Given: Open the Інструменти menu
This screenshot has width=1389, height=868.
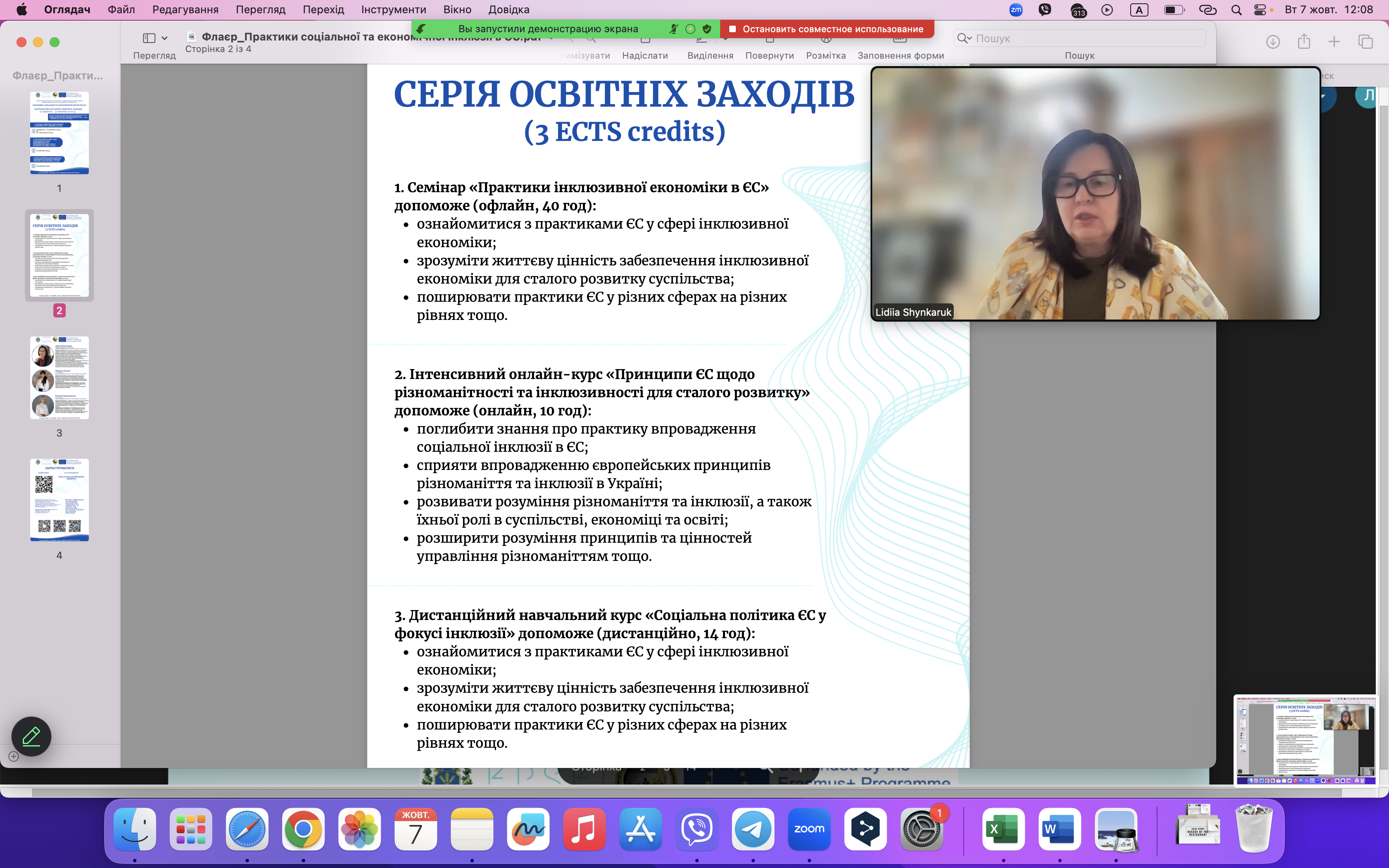Looking at the screenshot, I should [x=393, y=10].
